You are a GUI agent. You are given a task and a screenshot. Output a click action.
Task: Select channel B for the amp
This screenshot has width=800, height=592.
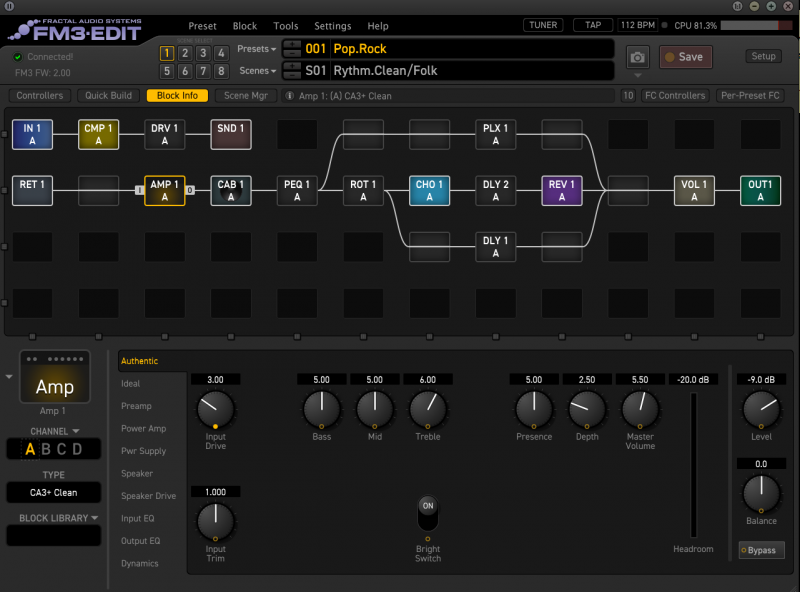point(45,450)
